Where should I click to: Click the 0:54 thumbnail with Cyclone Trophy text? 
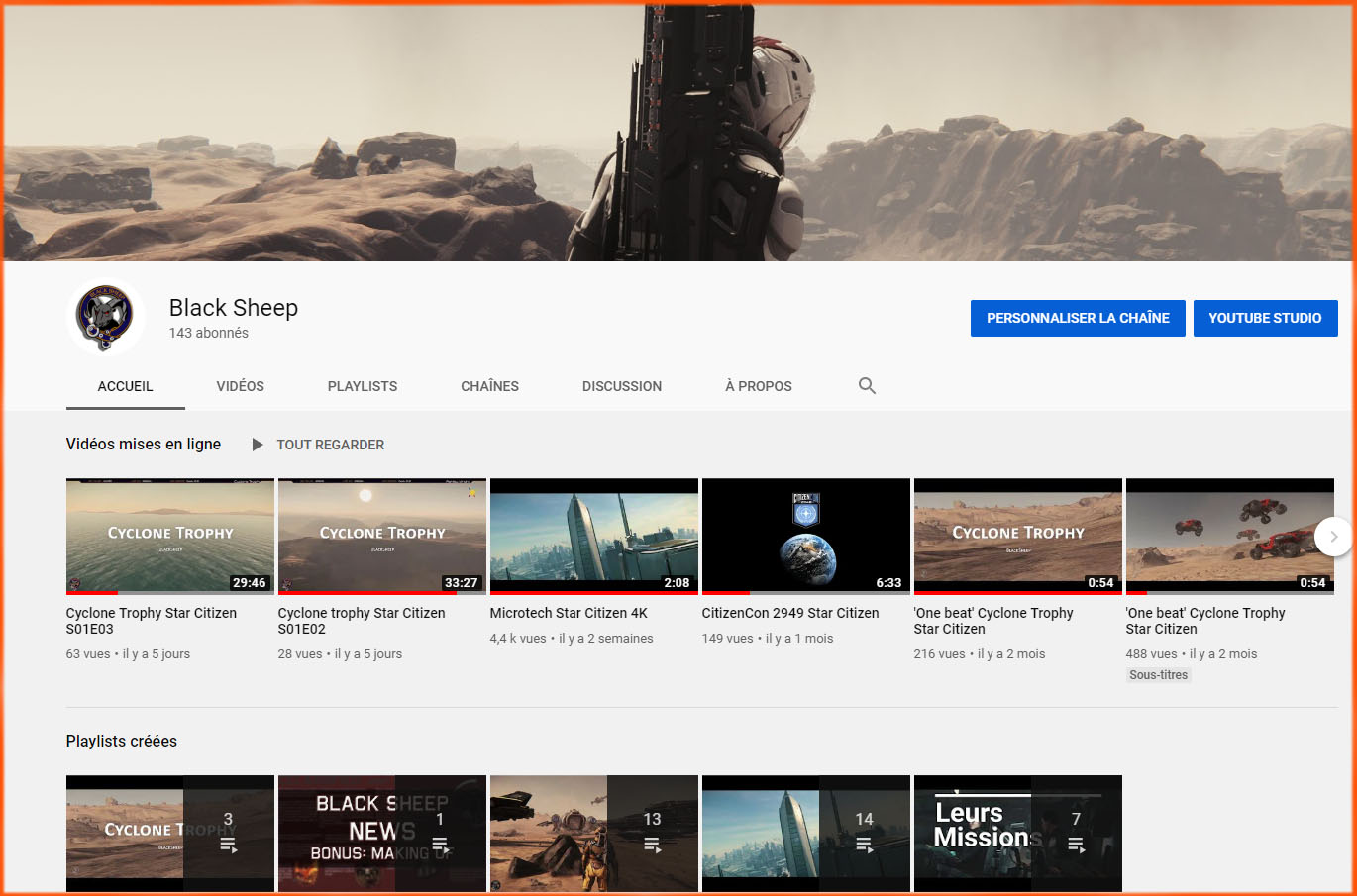pos(1018,537)
